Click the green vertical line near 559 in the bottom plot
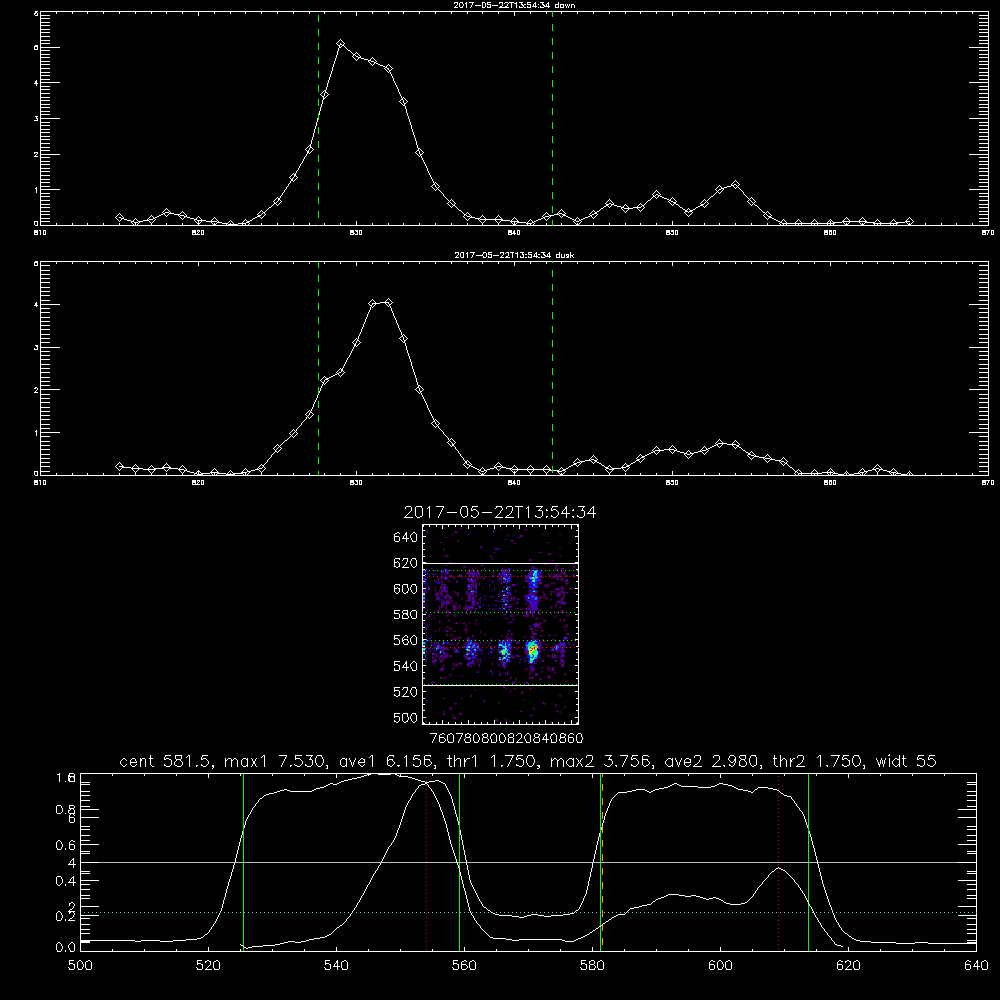The width and height of the screenshot is (1000, 1000). pos(459,862)
